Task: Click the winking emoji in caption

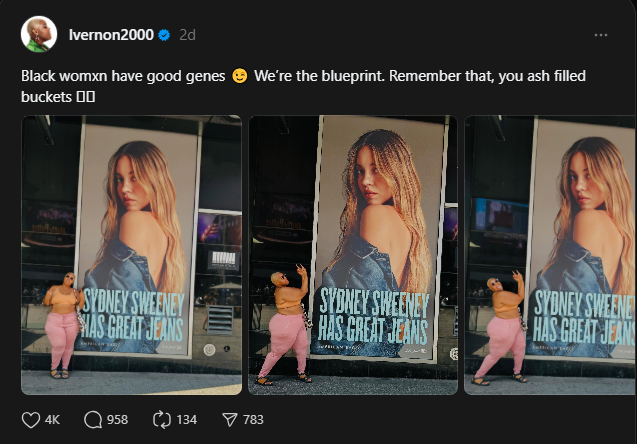Action: click(x=240, y=76)
